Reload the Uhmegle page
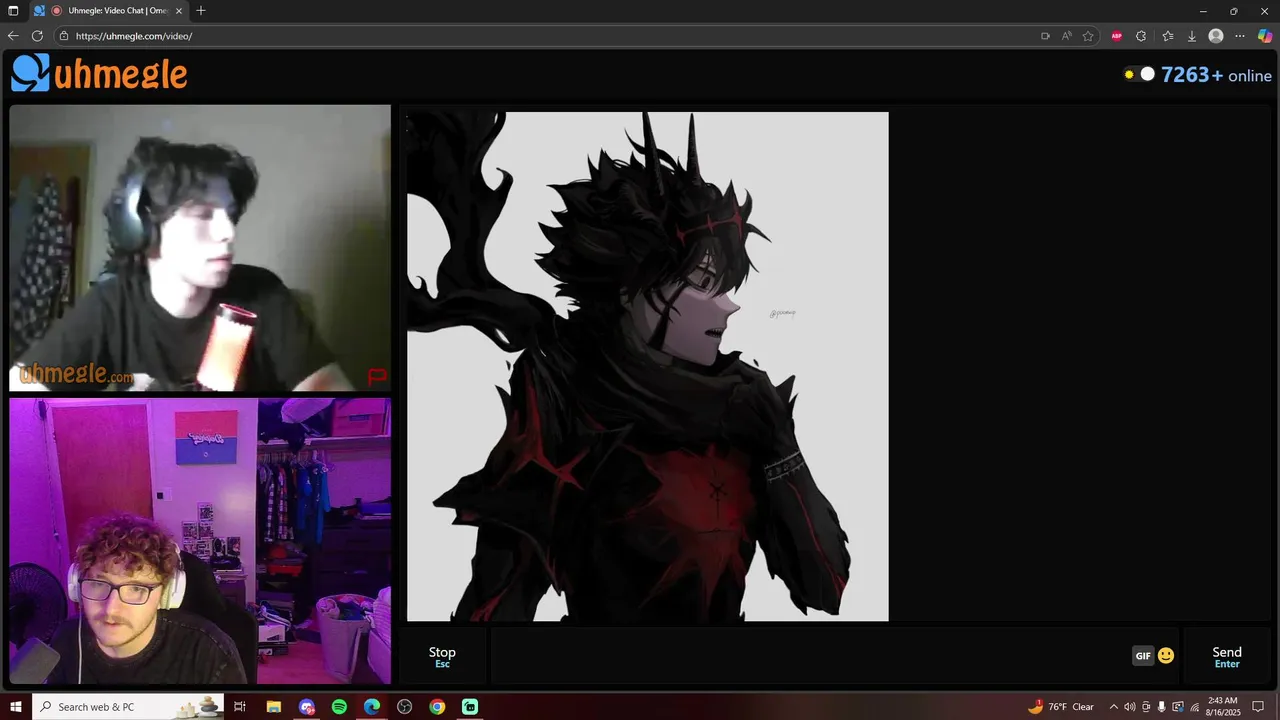This screenshot has width=1280, height=720. (37, 36)
